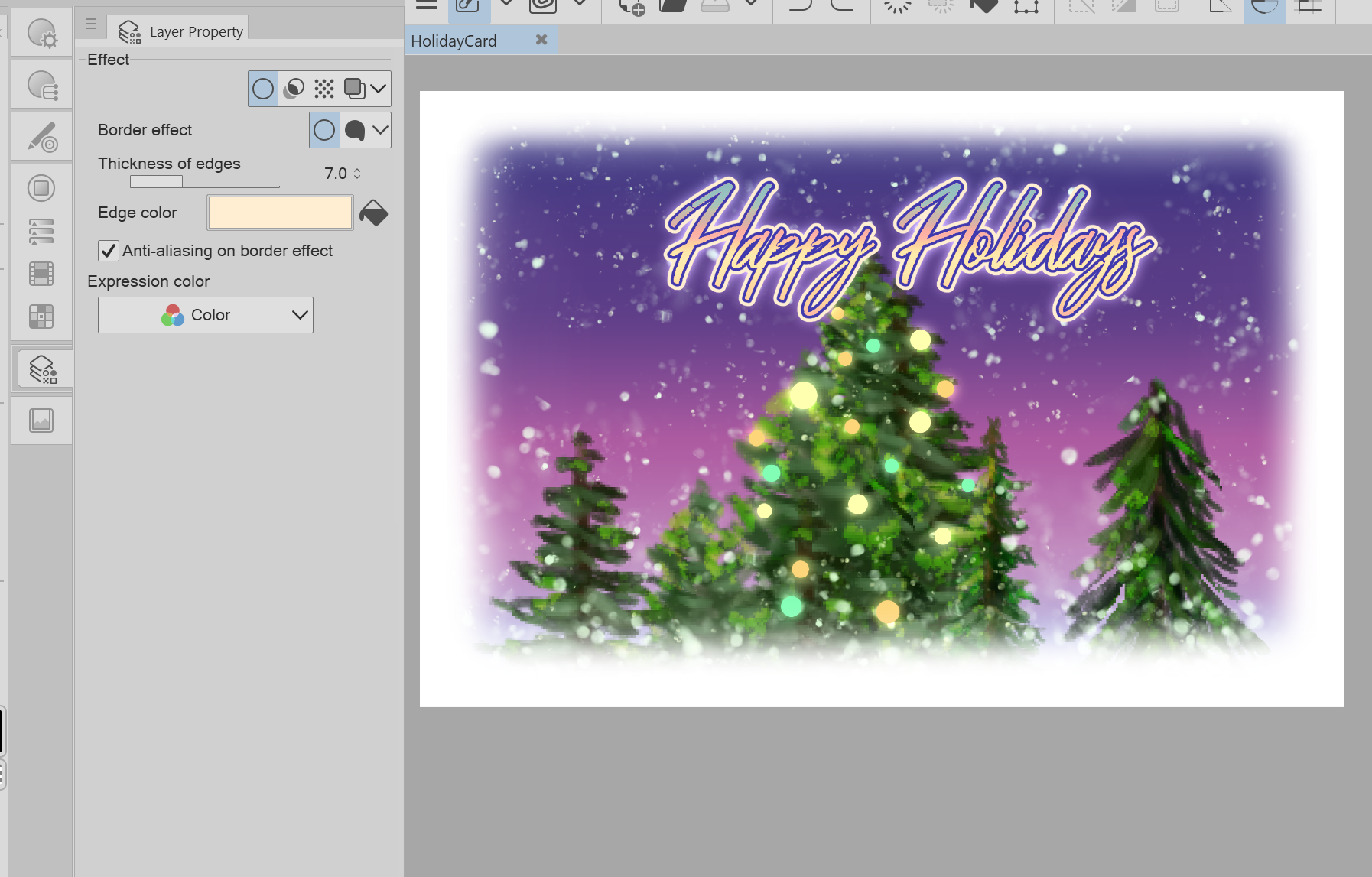Click the Happy Holidays text on the canvas
This screenshot has height=877, width=1372.
coord(910,248)
